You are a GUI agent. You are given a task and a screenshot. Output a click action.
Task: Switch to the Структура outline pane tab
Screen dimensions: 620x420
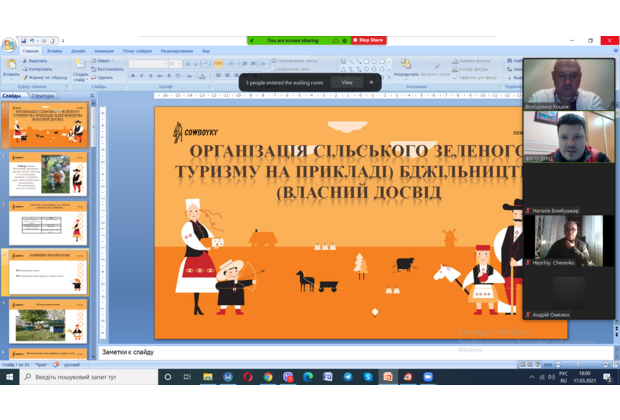click(42, 96)
